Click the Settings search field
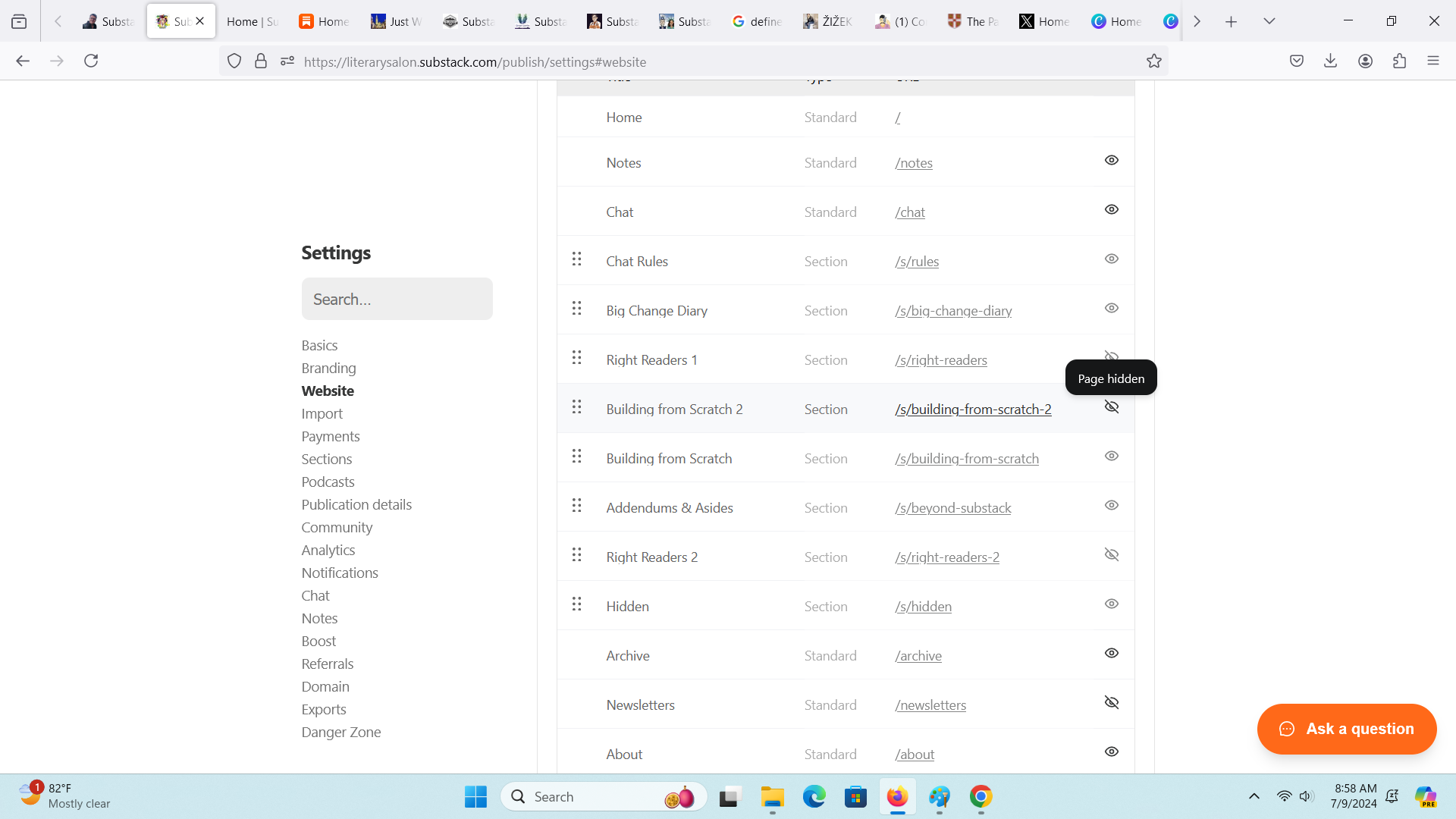The width and height of the screenshot is (1456, 819). click(397, 300)
